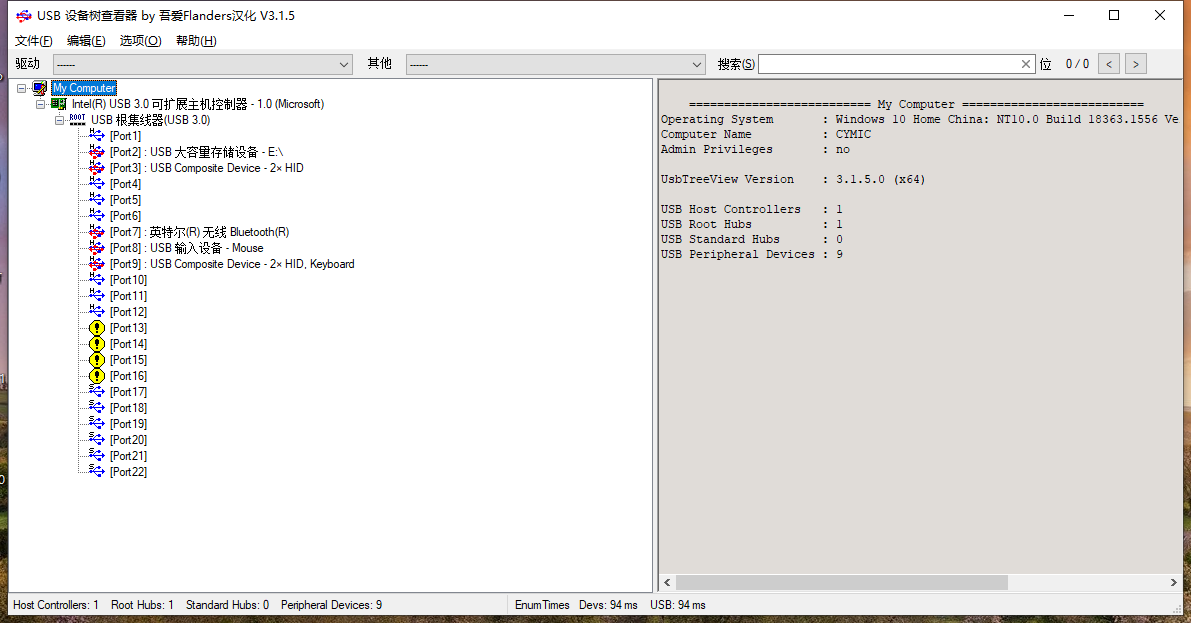Click the SuperSpeed USB icon at Port18

96,407
